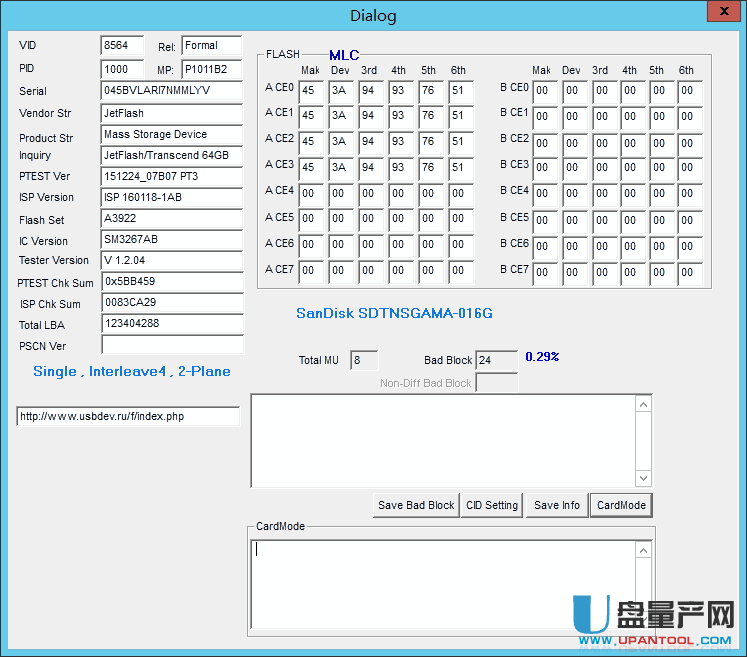Open CID Setting
747x657 pixels.
click(494, 505)
